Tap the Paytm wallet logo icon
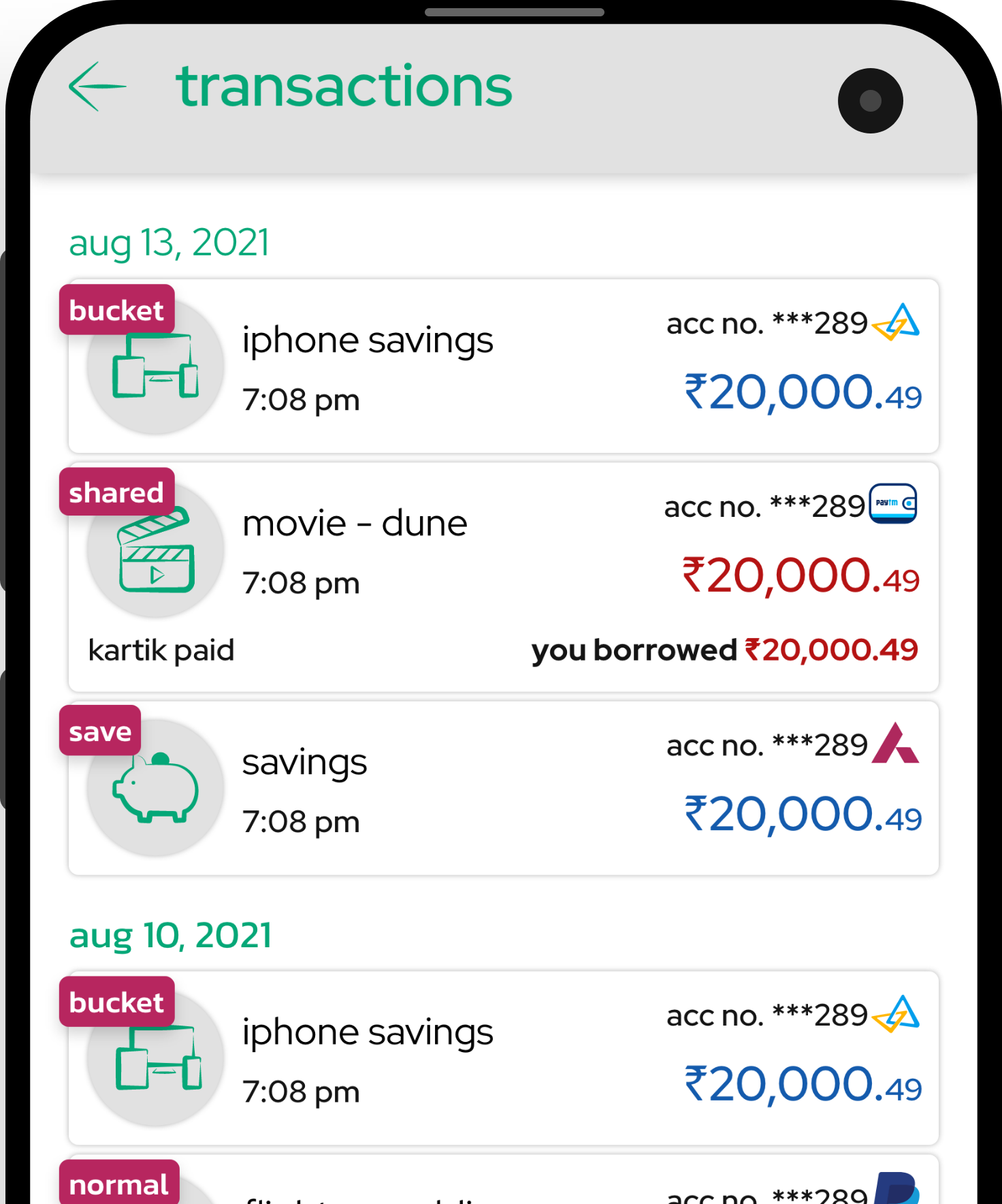 [x=893, y=504]
